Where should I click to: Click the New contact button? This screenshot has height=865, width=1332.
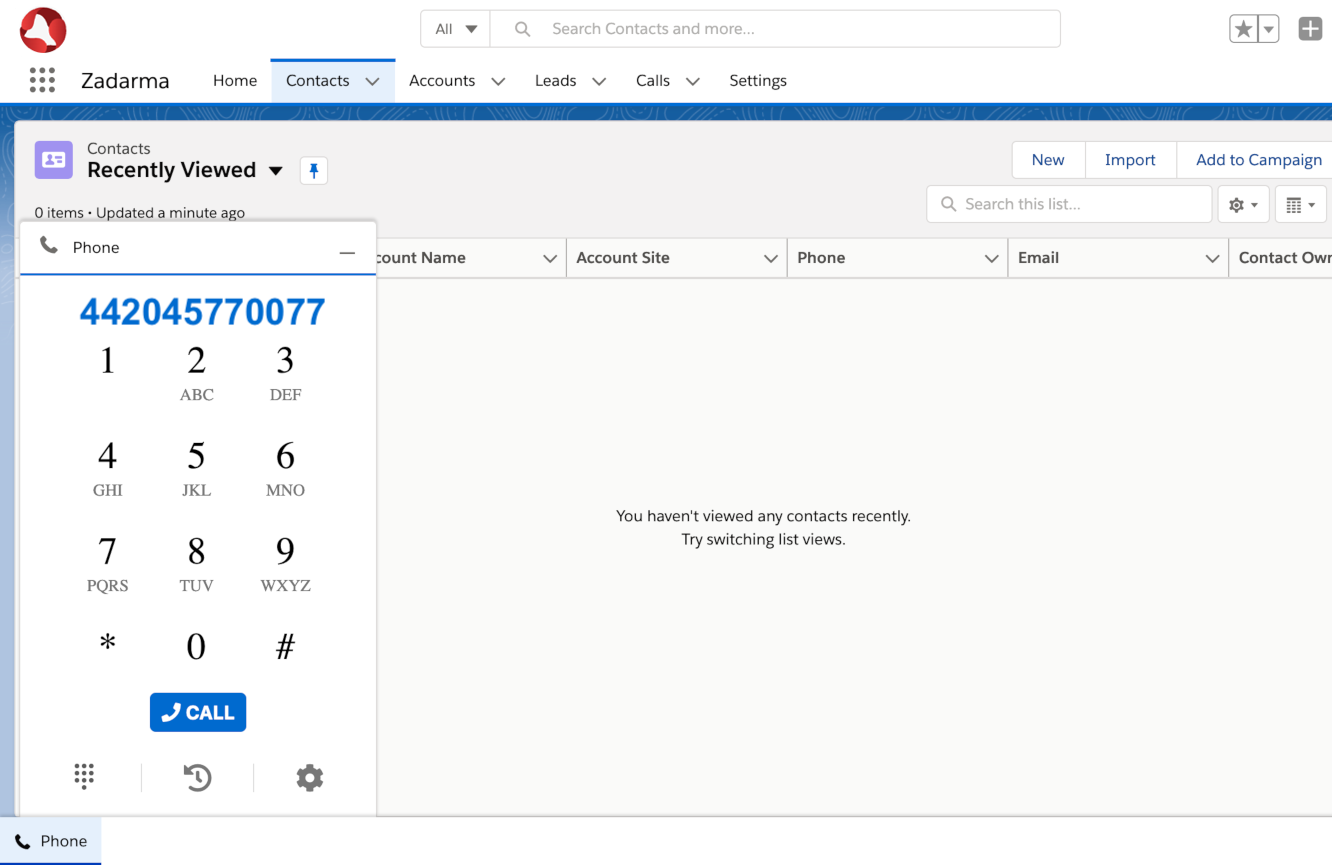(1047, 160)
